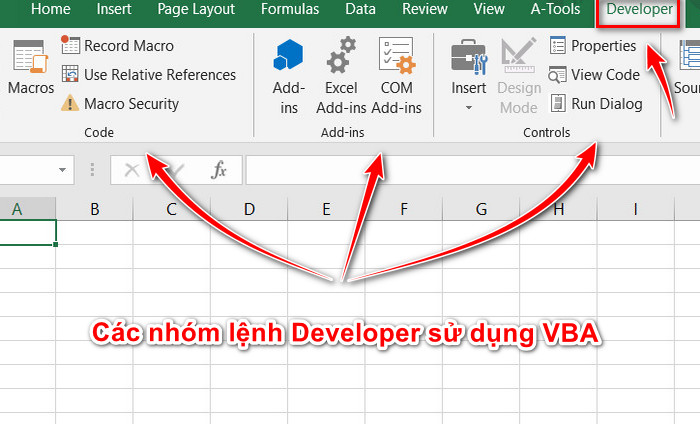Click the Cancel X formula button
Screen dimensions: 700x424
[x=132, y=170]
